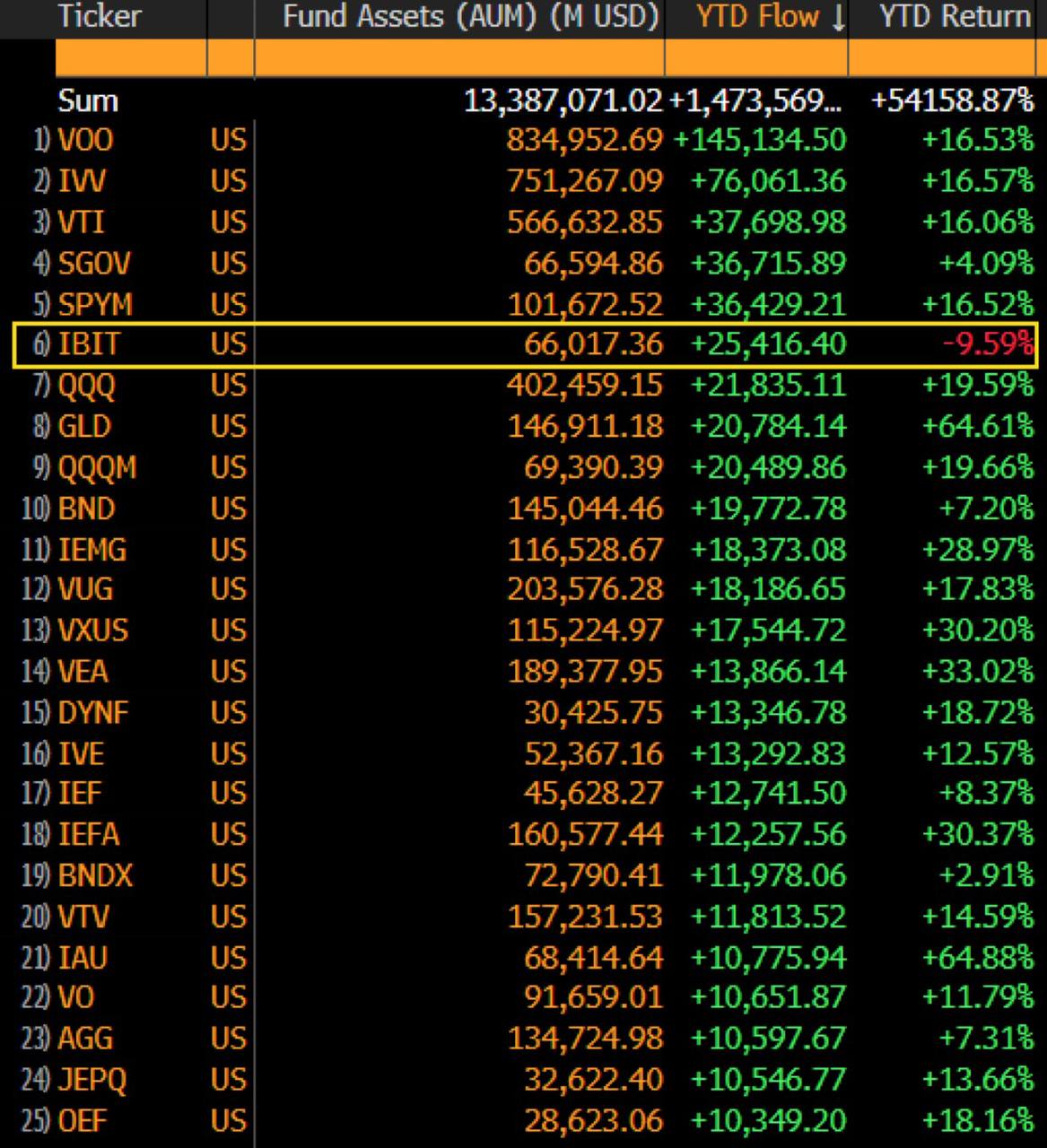Select the highlighted IBIT ticker row
Screen dimensions: 1047x1148
pyautogui.click(x=88, y=344)
